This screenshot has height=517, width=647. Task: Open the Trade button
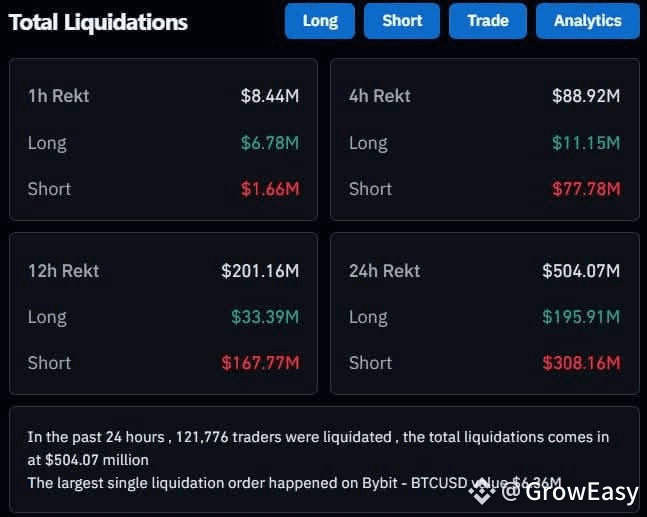[x=488, y=21]
